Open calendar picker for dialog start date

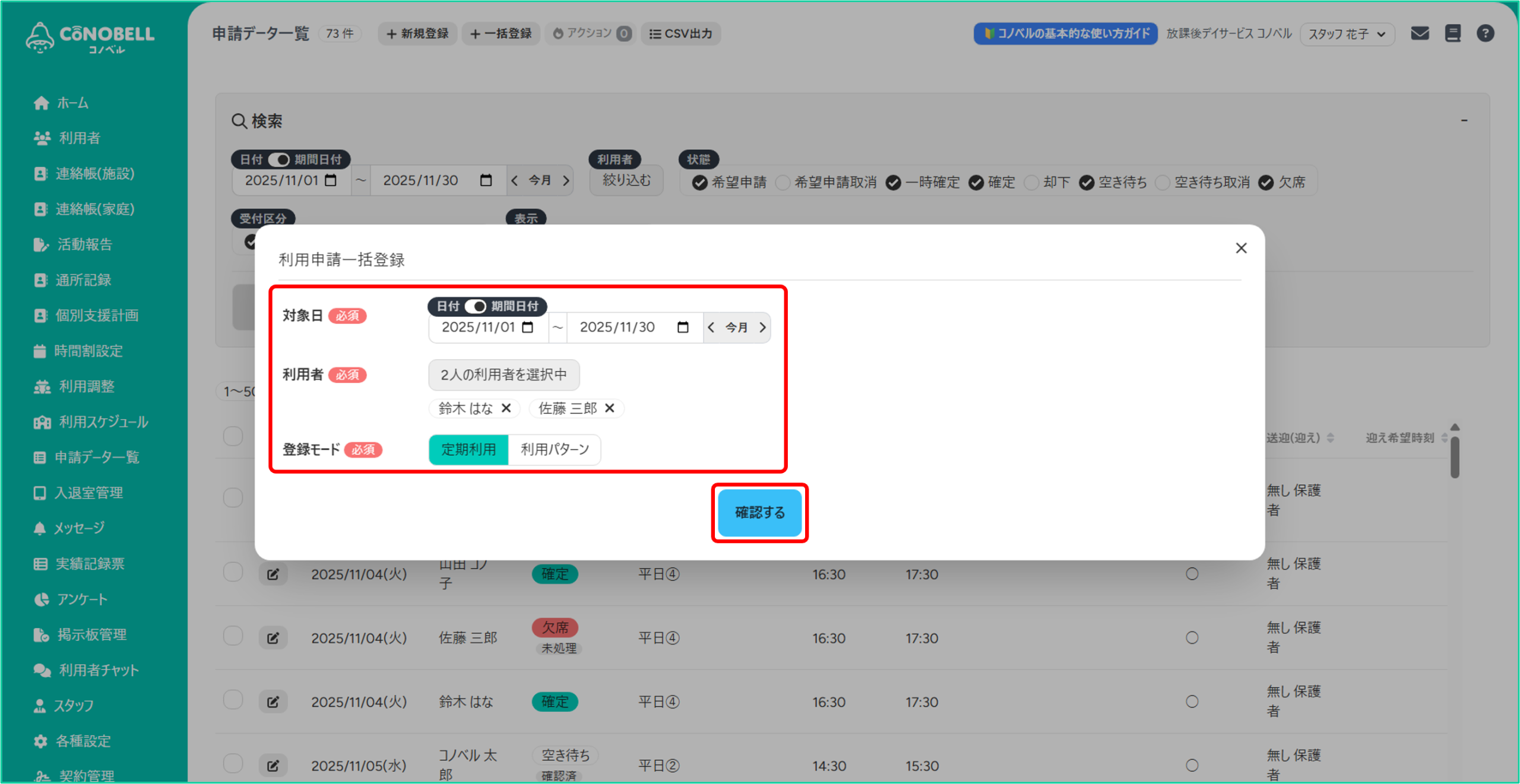point(527,328)
